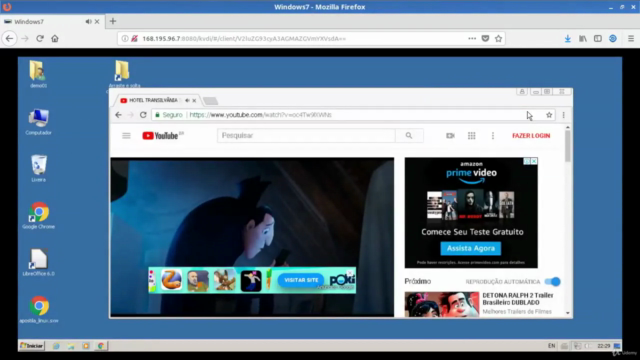This screenshot has width=640, height=360.
Task: Disable the REPRODUÇÃO AUTOMÁTICA switch
Action: [x=553, y=282]
